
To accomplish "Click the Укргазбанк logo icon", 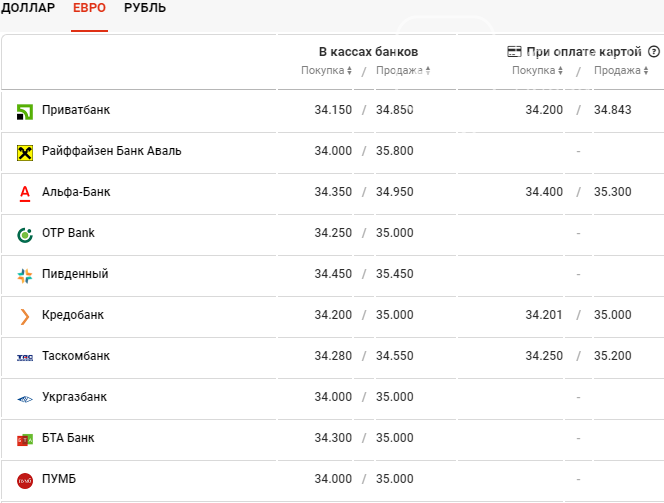I will [25, 398].
